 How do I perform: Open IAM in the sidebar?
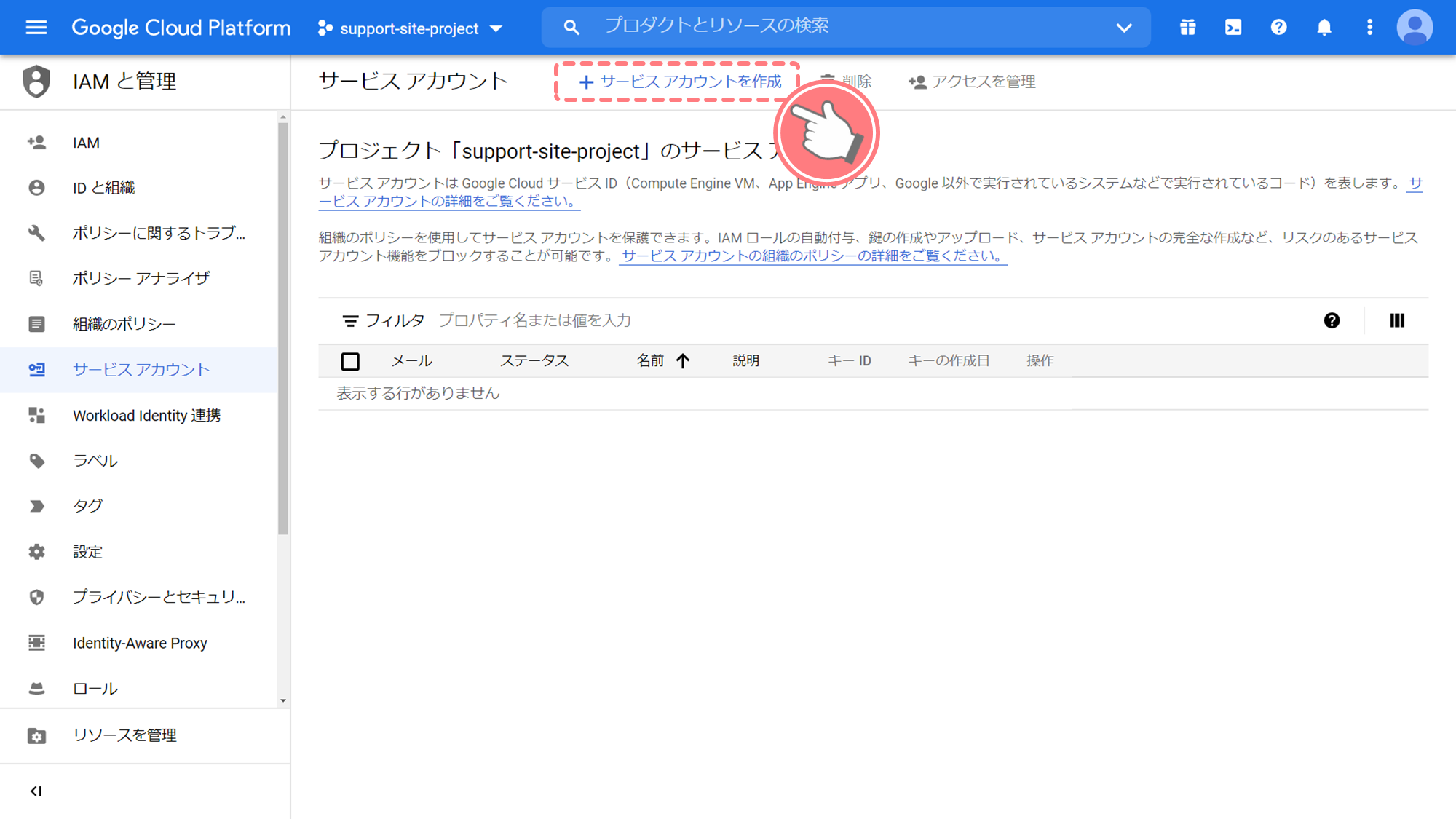[138, 143]
